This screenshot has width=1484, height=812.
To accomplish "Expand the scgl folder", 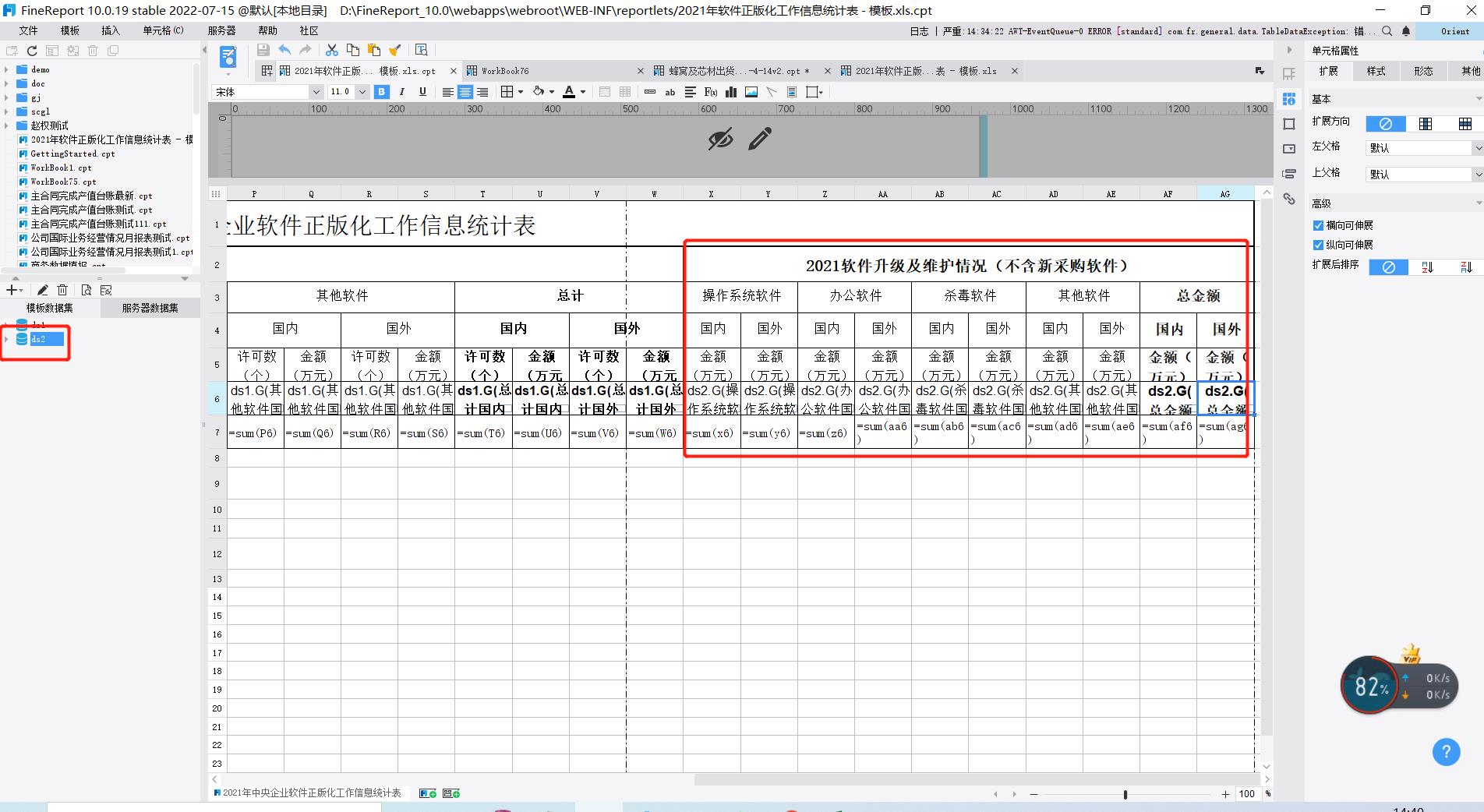I will coord(7,111).
